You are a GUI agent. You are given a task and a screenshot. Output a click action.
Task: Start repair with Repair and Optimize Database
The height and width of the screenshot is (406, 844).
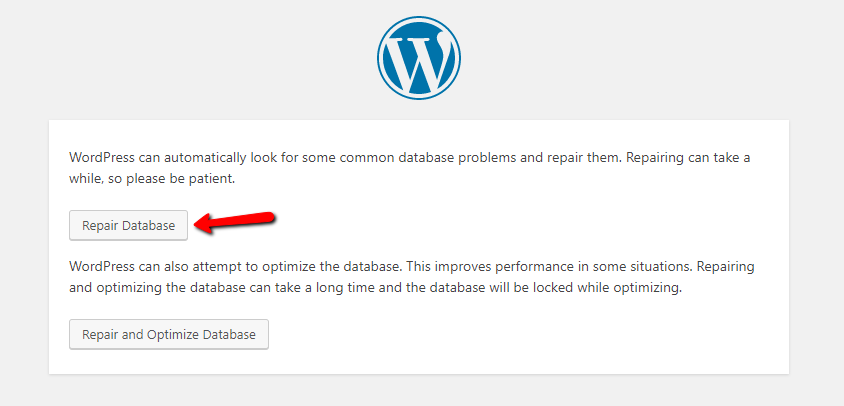[168, 334]
